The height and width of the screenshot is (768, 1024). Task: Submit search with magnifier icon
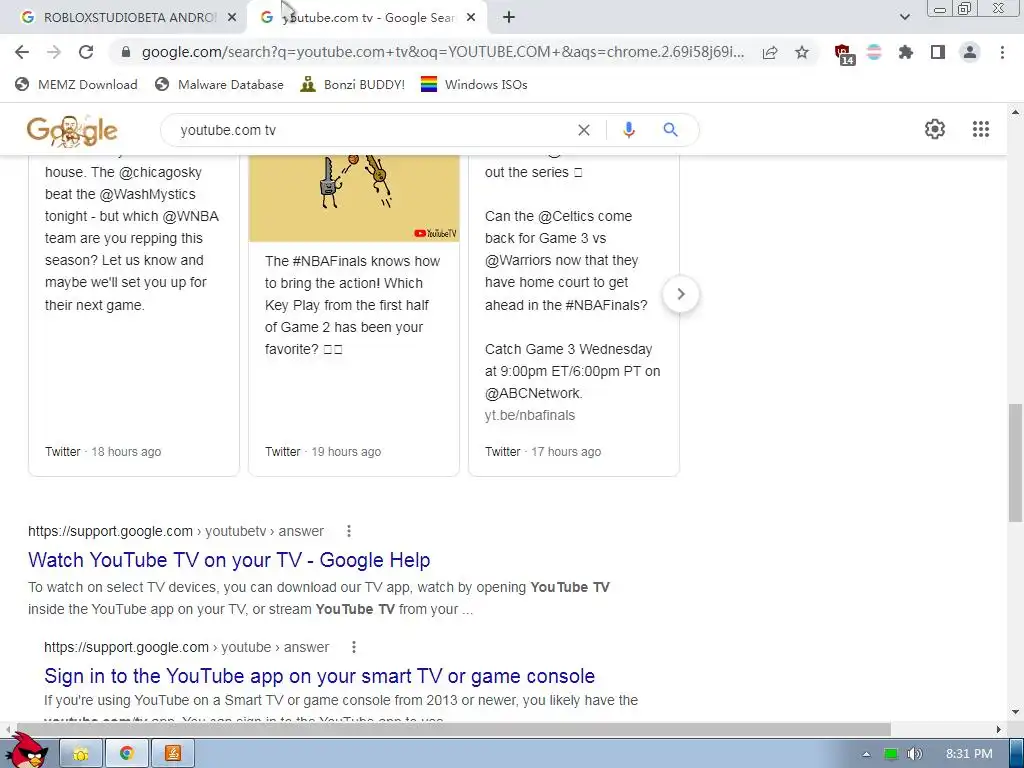[670, 130]
